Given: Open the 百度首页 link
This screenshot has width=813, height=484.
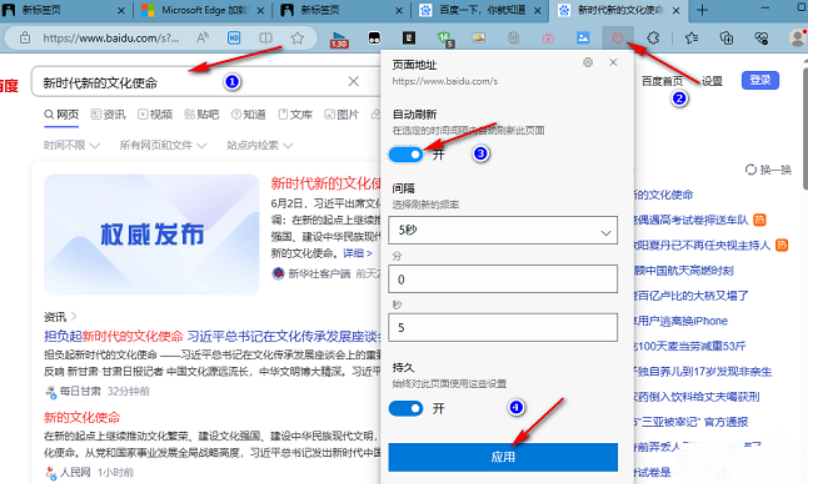Looking at the screenshot, I should (662, 81).
